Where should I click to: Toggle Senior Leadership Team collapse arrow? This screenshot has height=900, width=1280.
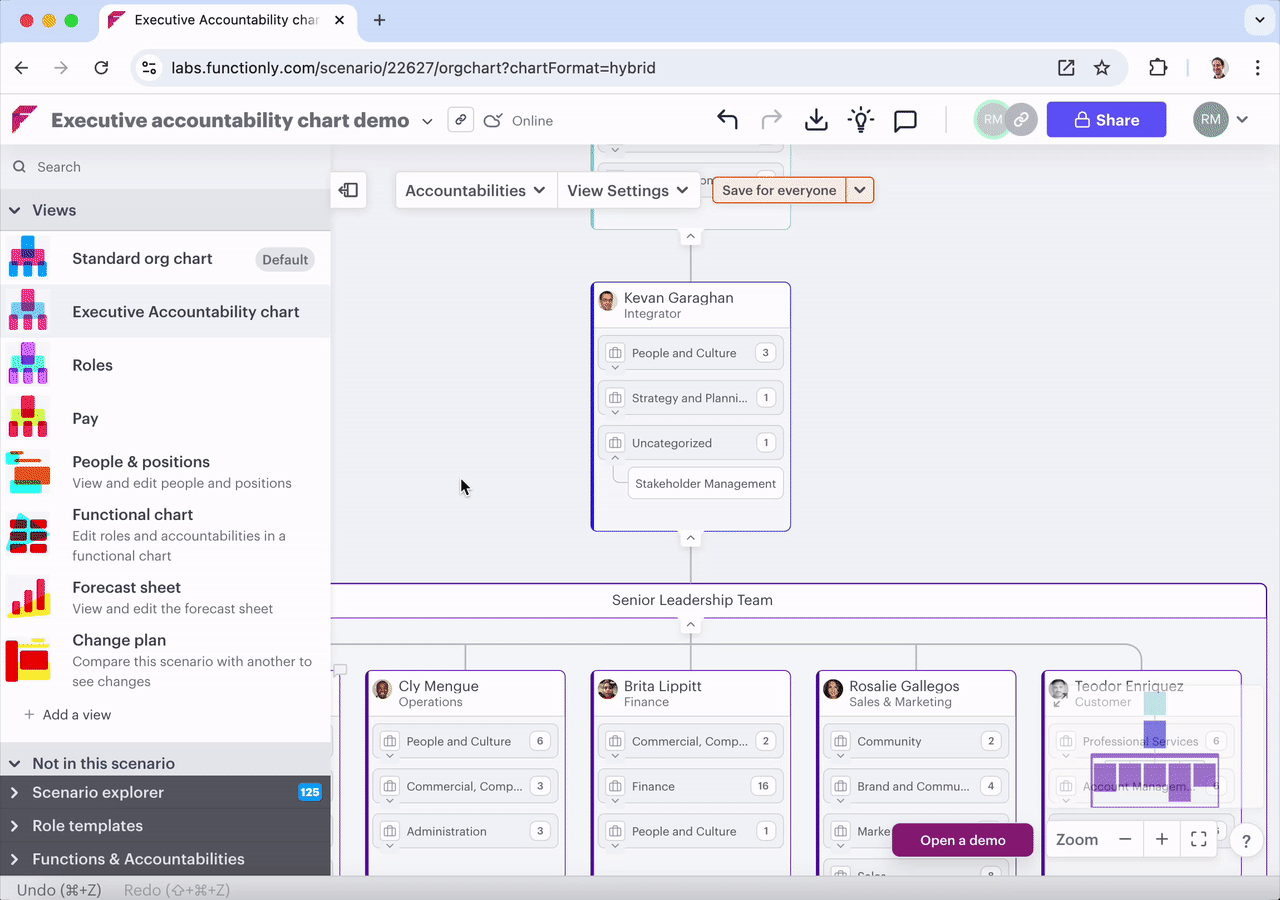690,625
